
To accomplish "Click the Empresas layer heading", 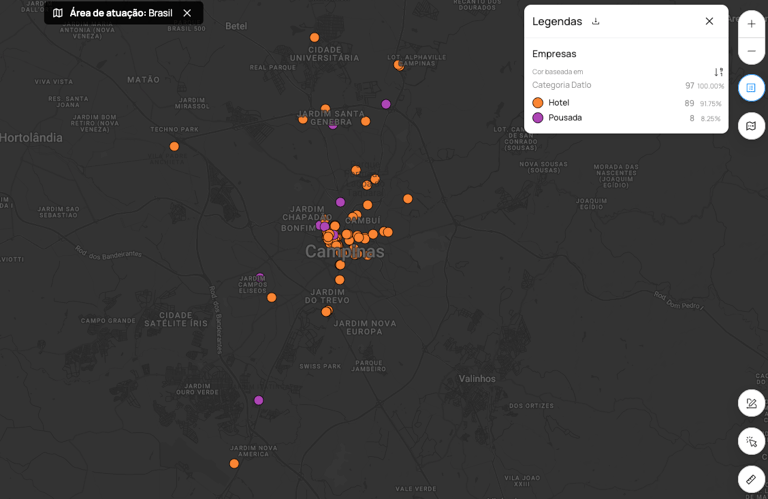I will pos(554,54).
